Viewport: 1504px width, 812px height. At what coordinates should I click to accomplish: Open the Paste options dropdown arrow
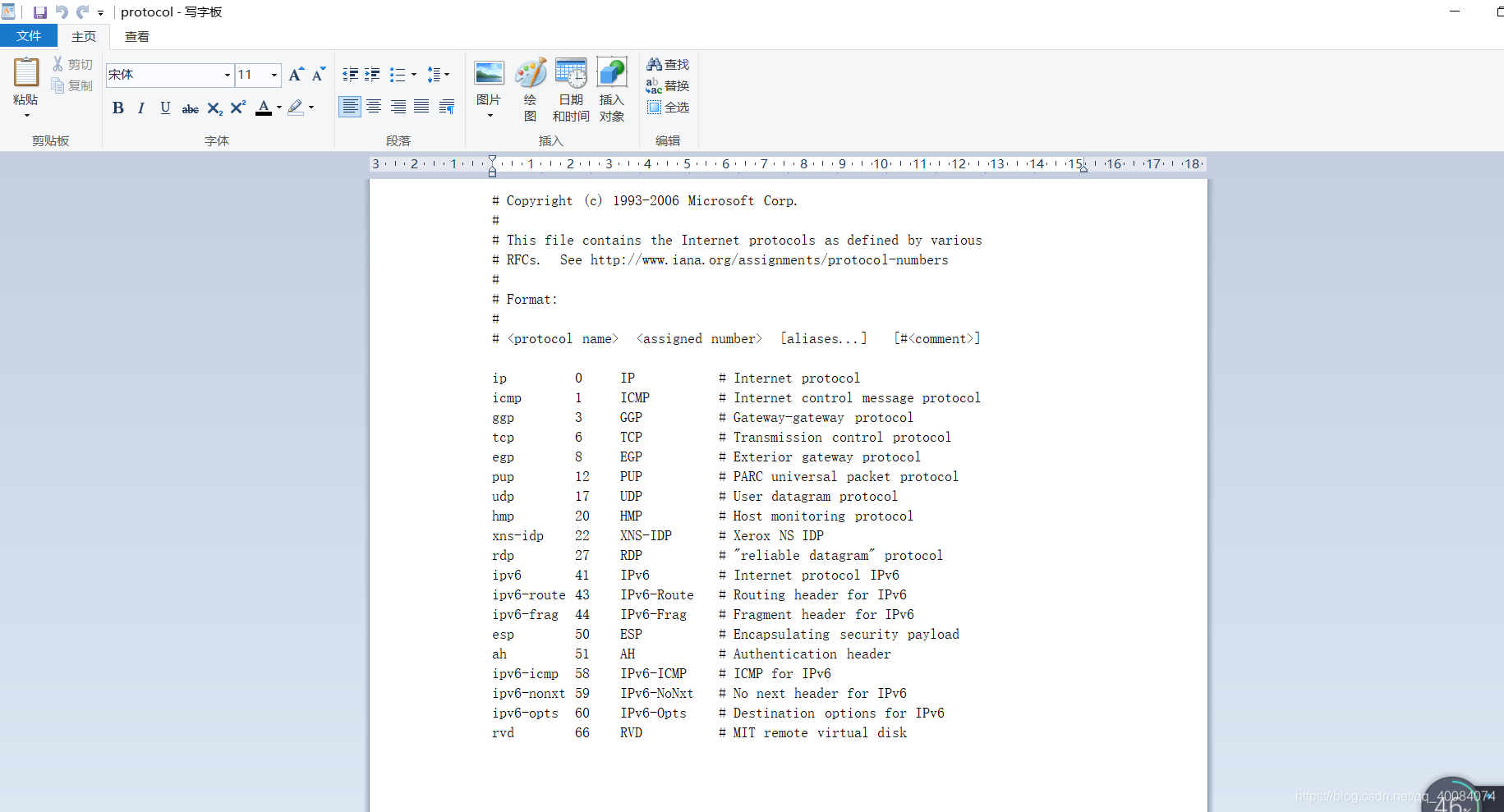pos(25,116)
